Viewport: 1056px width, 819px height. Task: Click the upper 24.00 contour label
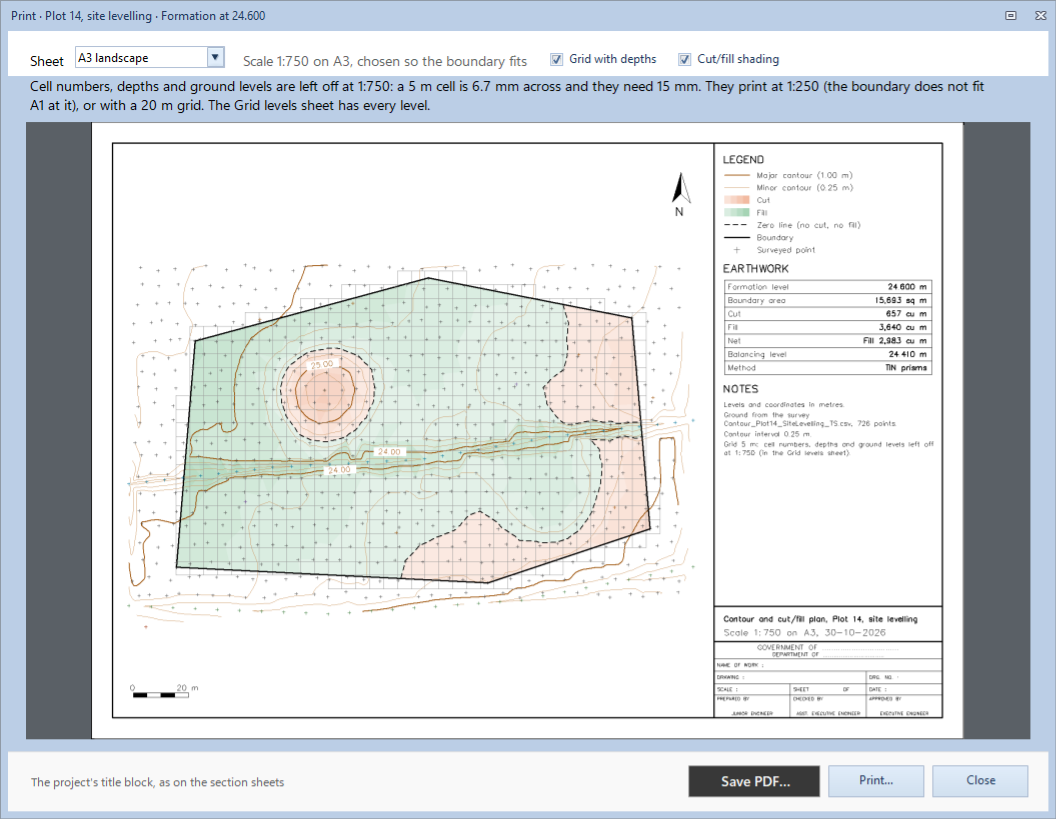coord(389,452)
